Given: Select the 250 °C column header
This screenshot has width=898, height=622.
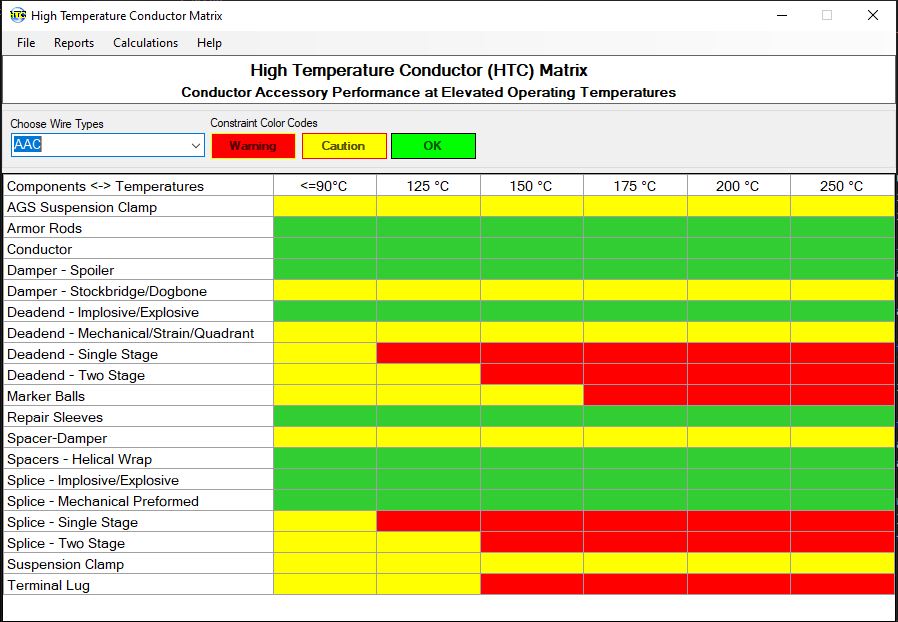Looking at the screenshot, I should tap(841, 186).
